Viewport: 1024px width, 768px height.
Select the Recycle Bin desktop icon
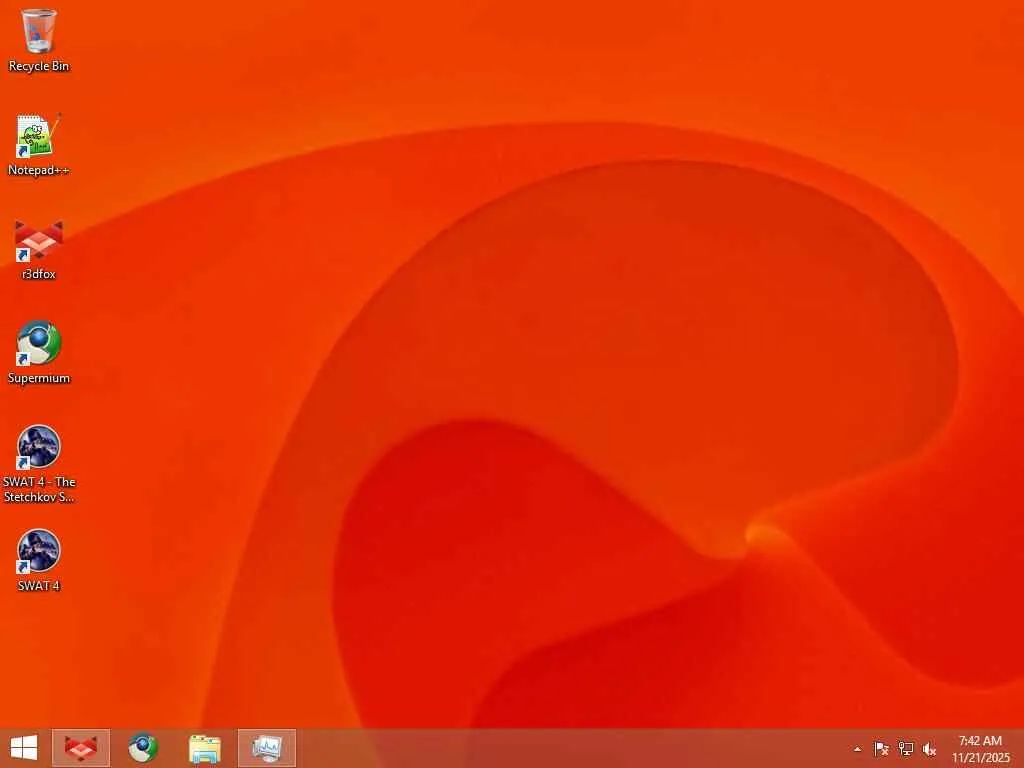pos(39,40)
